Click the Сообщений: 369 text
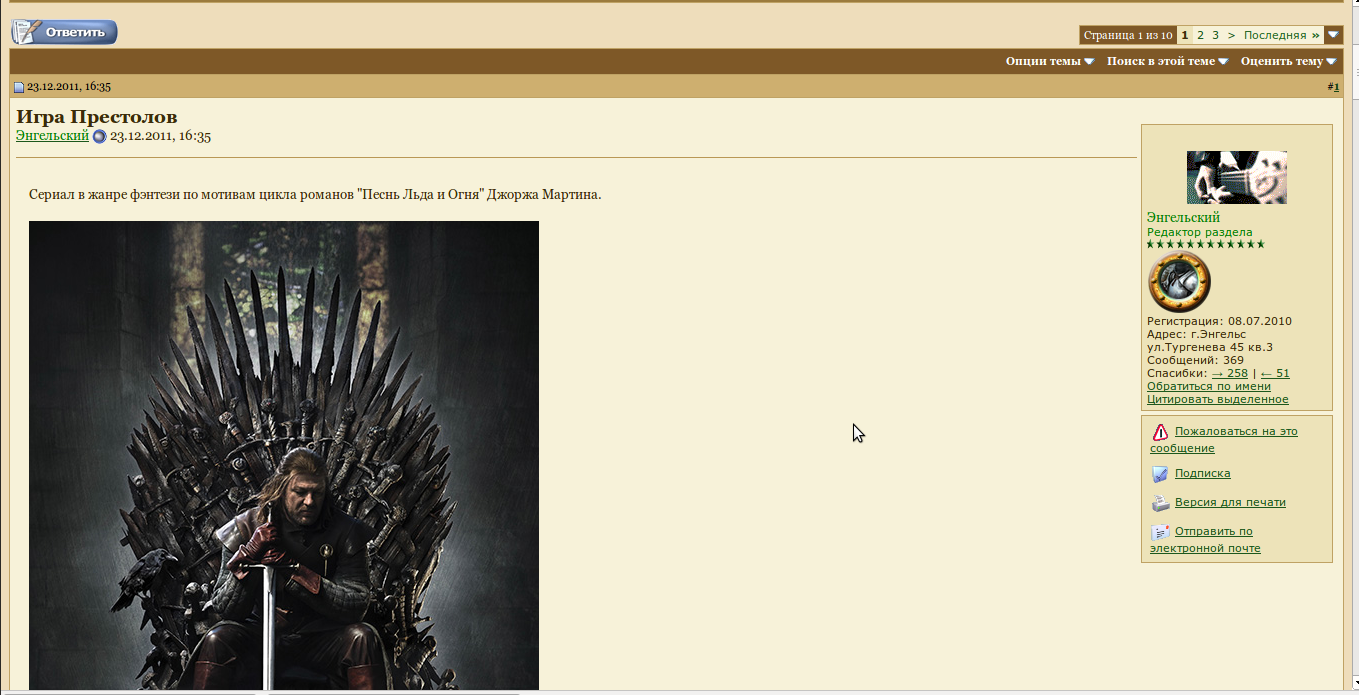 tap(1195, 360)
